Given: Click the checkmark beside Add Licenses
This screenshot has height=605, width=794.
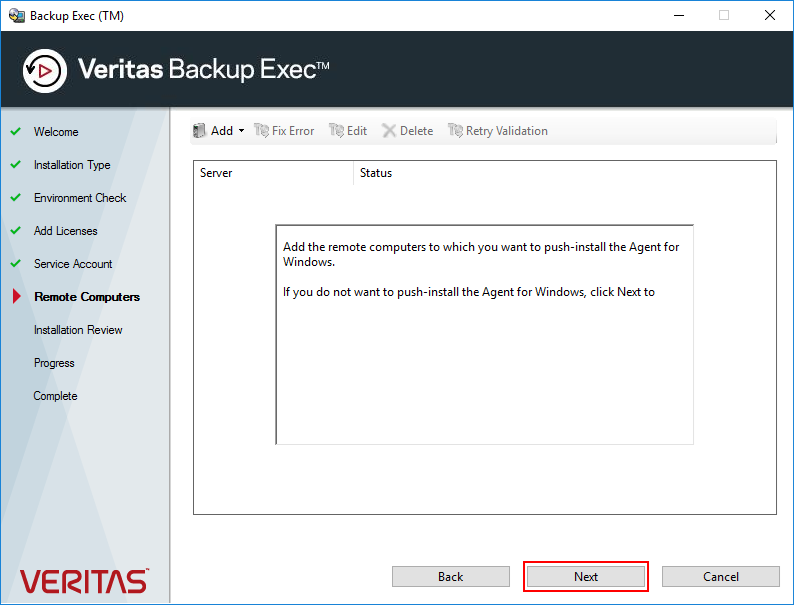Looking at the screenshot, I should [x=16, y=230].
